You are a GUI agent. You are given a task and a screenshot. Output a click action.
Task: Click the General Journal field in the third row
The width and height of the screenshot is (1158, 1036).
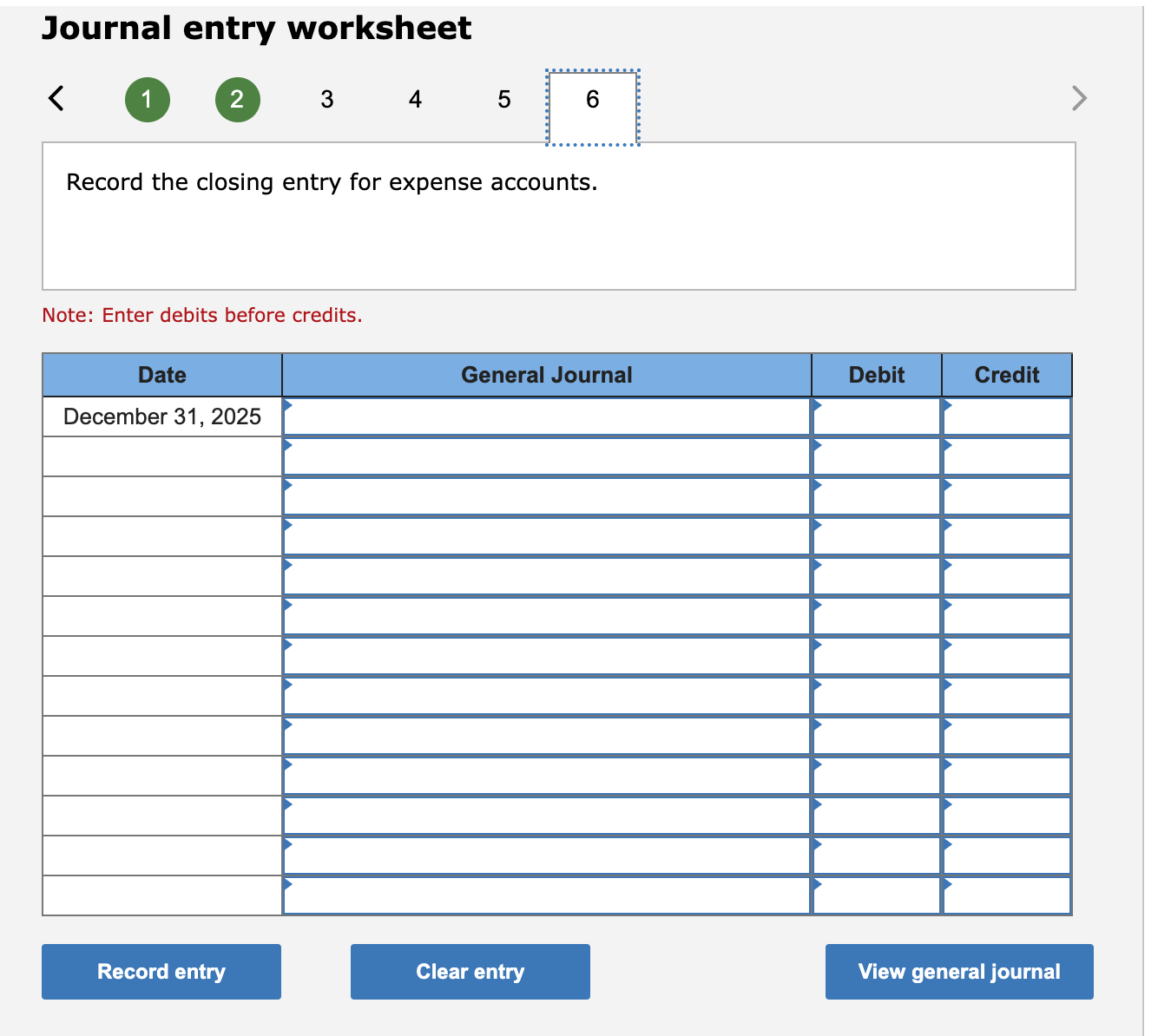pyautogui.click(x=545, y=495)
